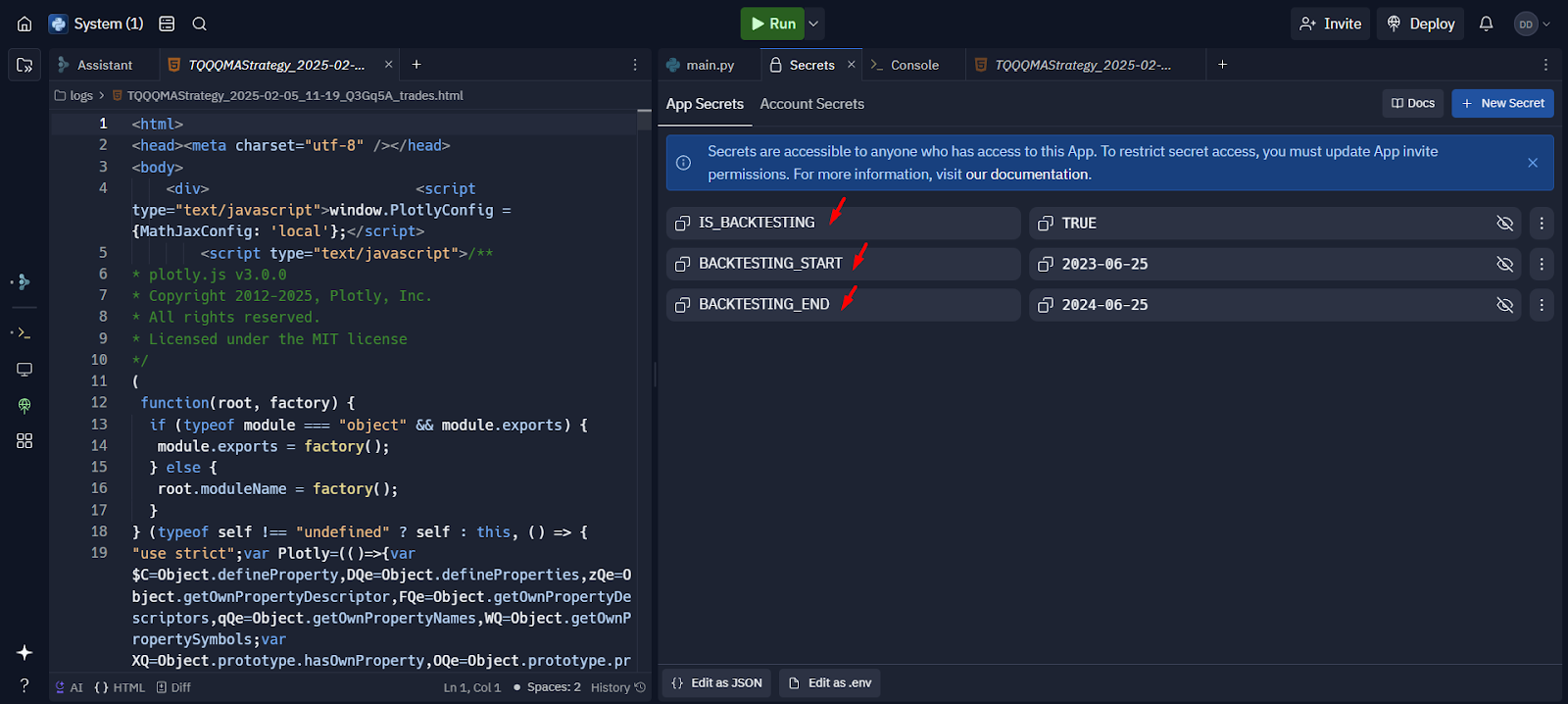Screen dimensions: 1568x704
Task: Open the Deploy button
Action: pyautogui.click(x=1420, y=24)
